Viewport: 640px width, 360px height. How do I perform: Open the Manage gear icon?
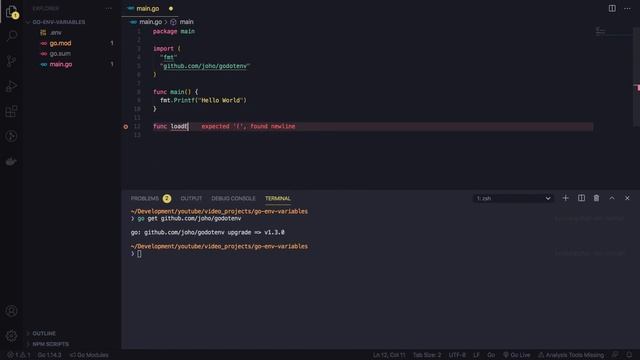coord(11,336)
